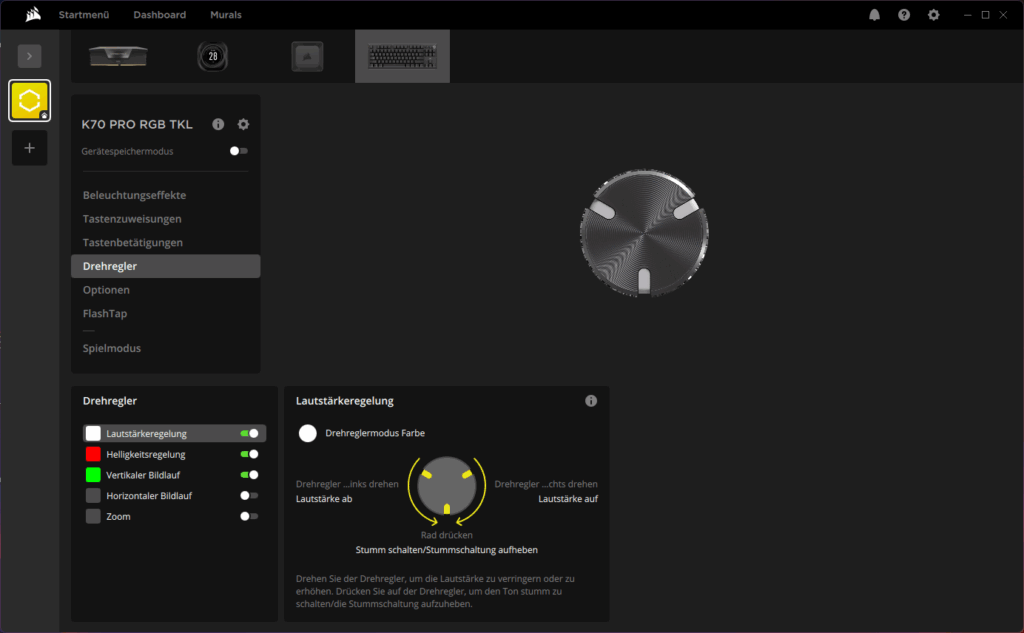The height and width of the screenshot is (633, 1024).
Task: Open iCUE settings gear in title bar
Action: tap(933, 15)
